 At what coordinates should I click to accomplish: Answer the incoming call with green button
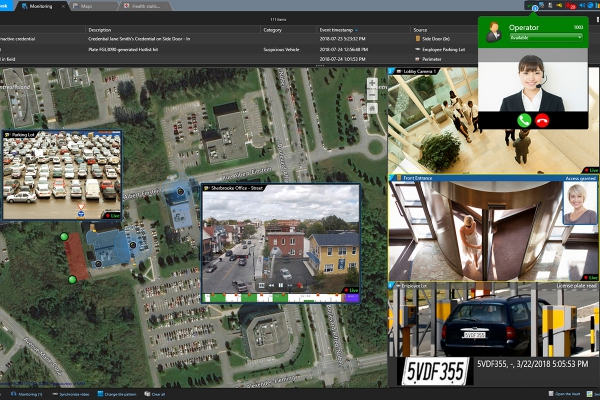(x=524, y=120)
